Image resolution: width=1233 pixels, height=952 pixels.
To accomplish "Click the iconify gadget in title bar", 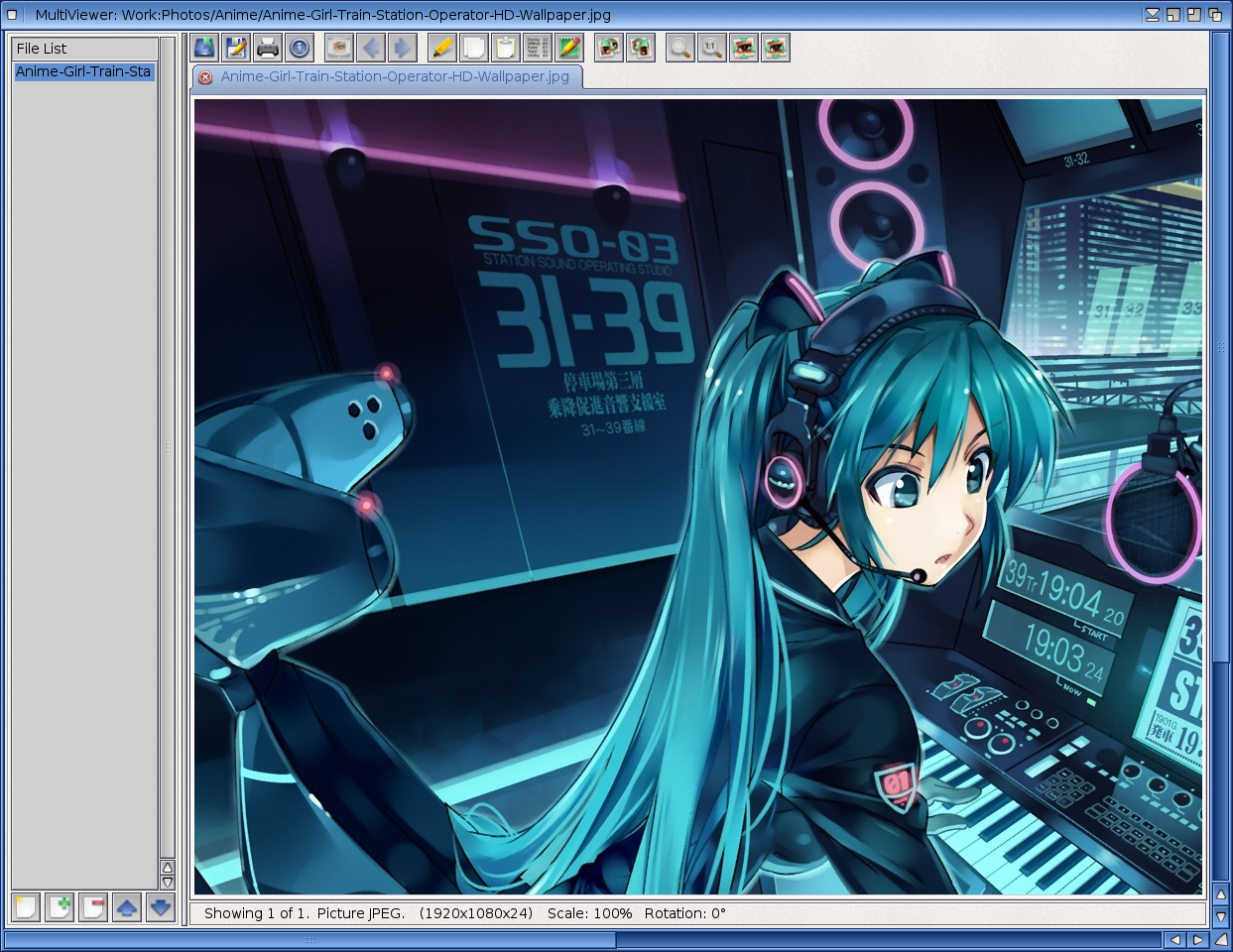I will click(x=1152, y=14).
